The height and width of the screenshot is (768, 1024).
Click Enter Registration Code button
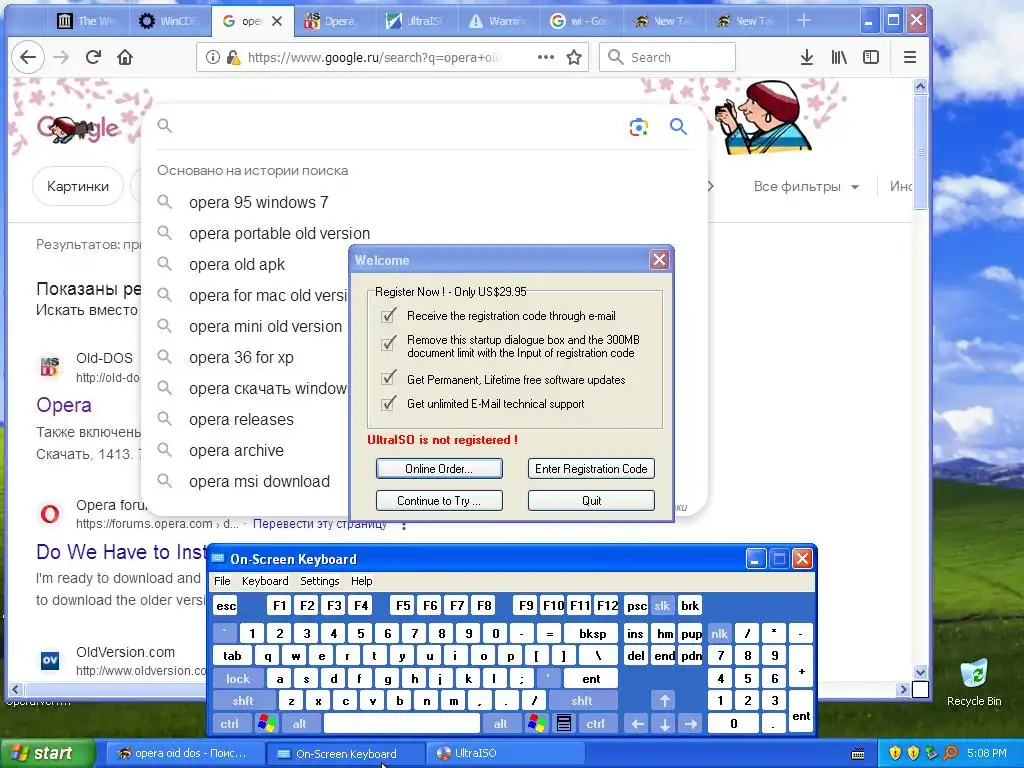pos(591,468)
